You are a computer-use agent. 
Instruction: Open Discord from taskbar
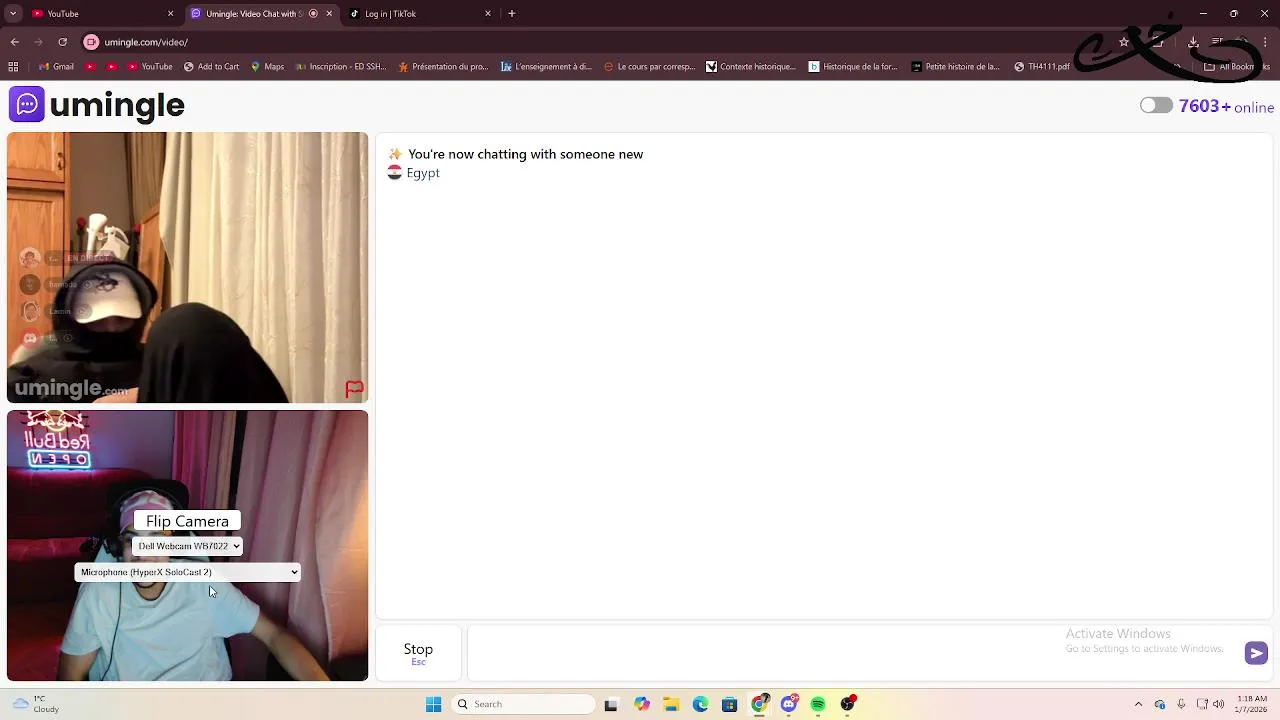(x=789, y=704)
